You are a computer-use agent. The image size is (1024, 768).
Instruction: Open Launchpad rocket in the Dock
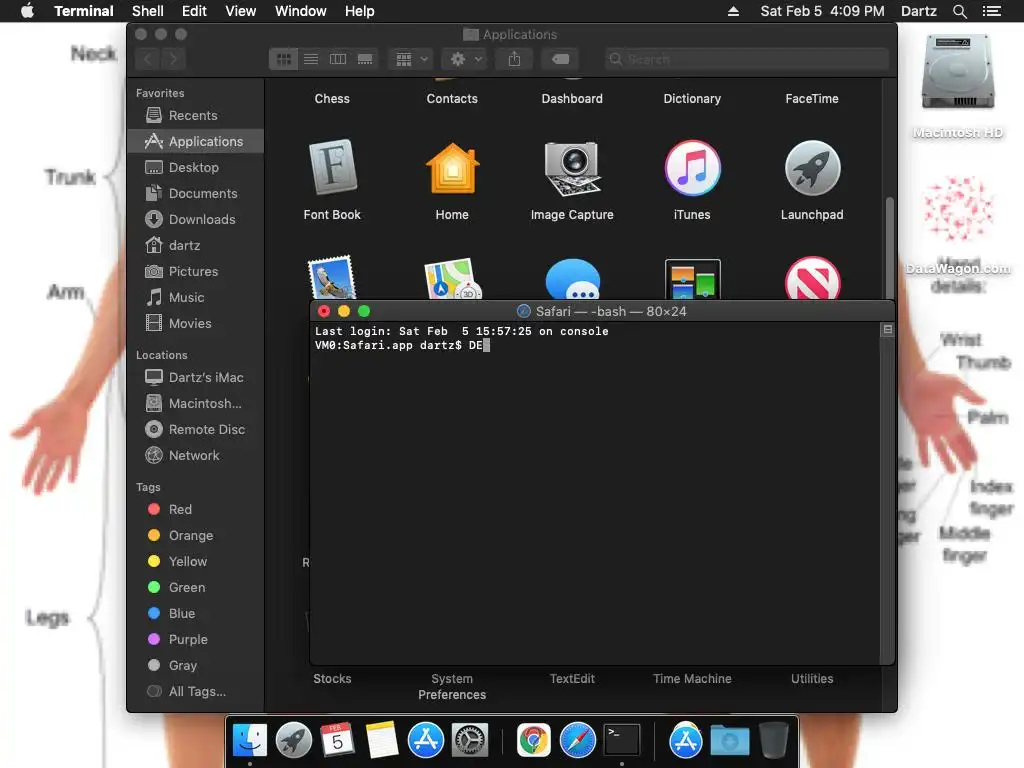coord(294,741)
